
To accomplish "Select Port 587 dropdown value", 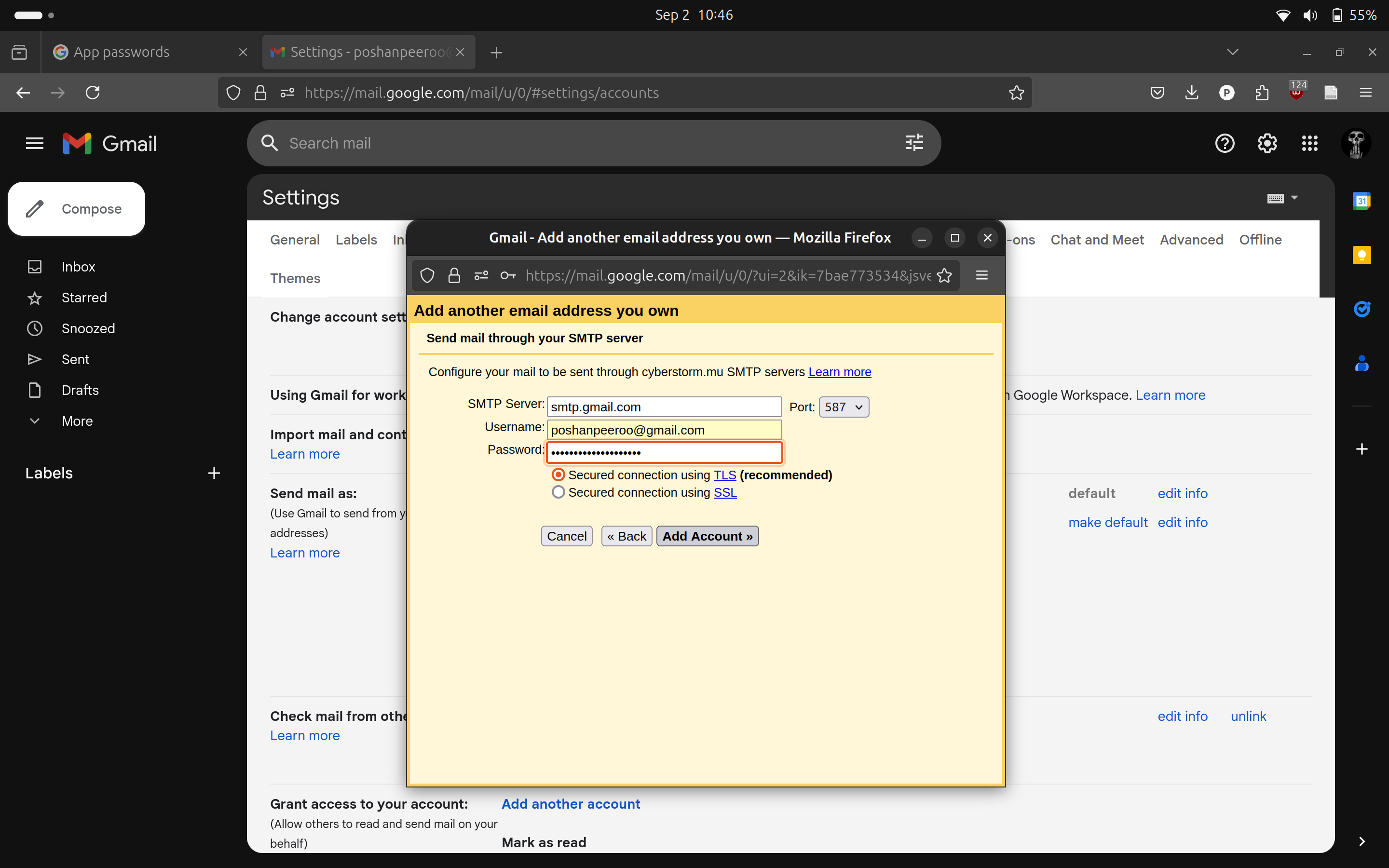I will 842,407.
